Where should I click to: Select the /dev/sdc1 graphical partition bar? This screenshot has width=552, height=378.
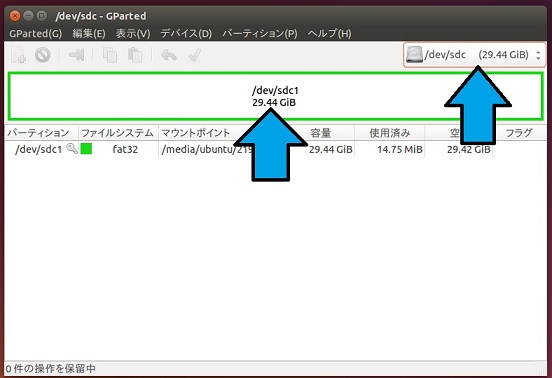(x=276, y=96)
